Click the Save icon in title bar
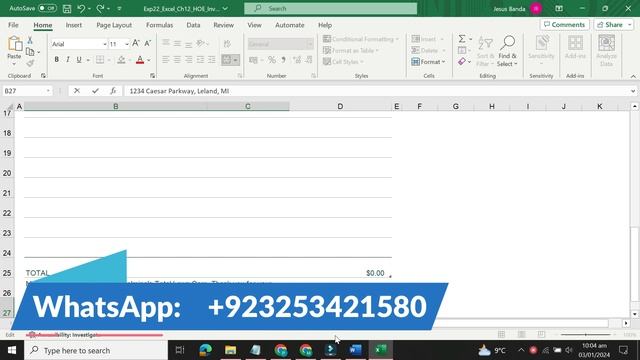 67,9
